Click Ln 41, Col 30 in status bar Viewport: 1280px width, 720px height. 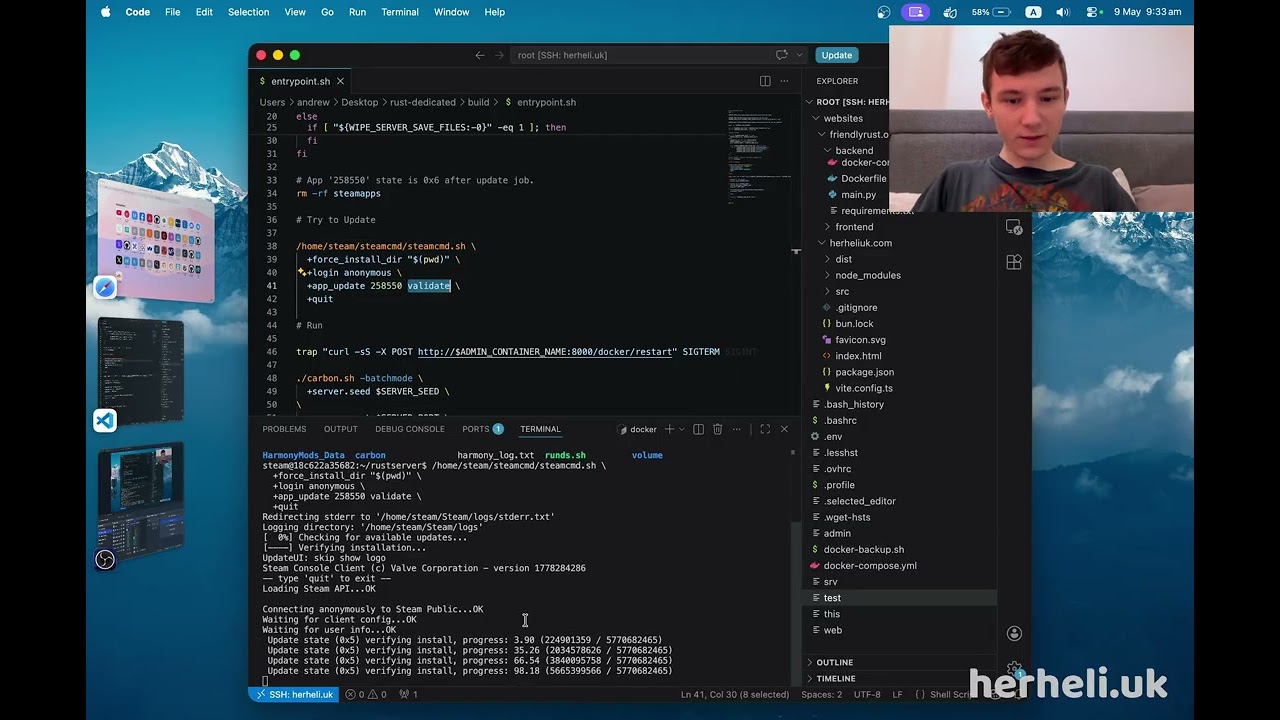tap(735, 694)
